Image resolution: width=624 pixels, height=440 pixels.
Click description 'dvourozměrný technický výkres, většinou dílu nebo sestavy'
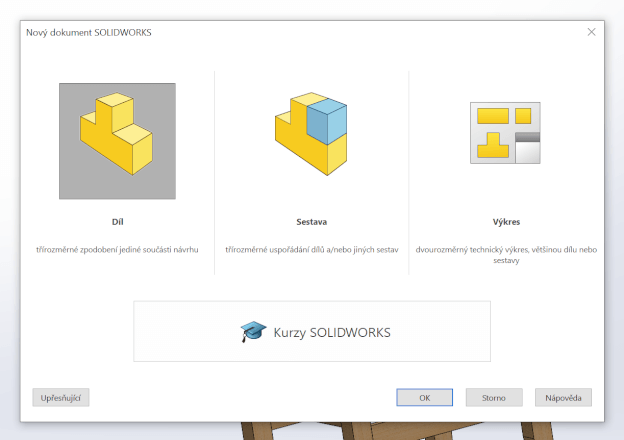click(x=506, y=255)
